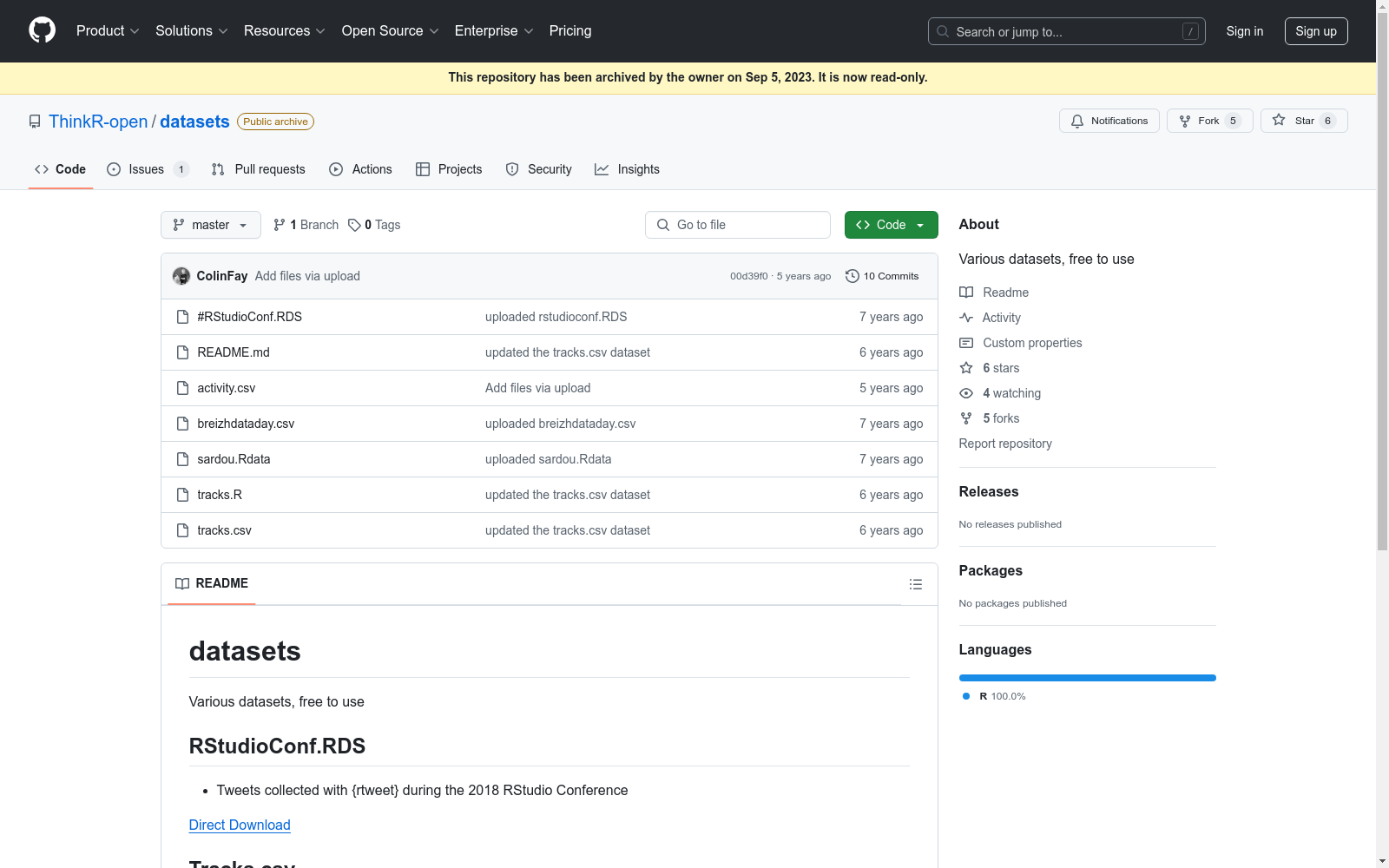
Task: Open the 00d39f0 commit hash link
Action: pyautogui.click(x=749, y=276)
